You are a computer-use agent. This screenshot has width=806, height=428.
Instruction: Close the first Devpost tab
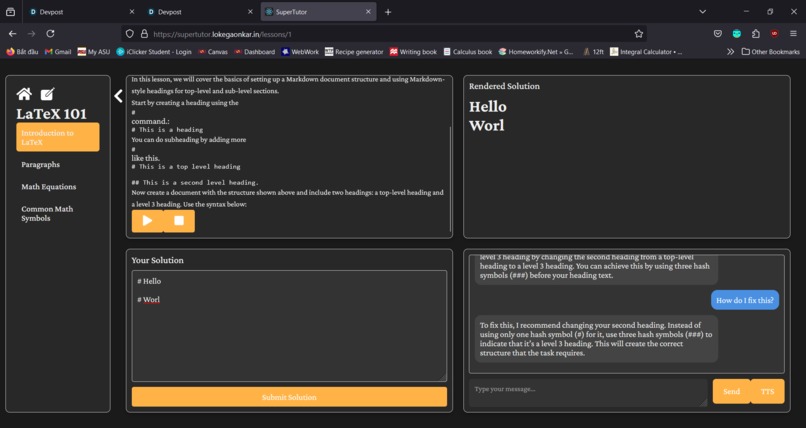tap(132, 12)
